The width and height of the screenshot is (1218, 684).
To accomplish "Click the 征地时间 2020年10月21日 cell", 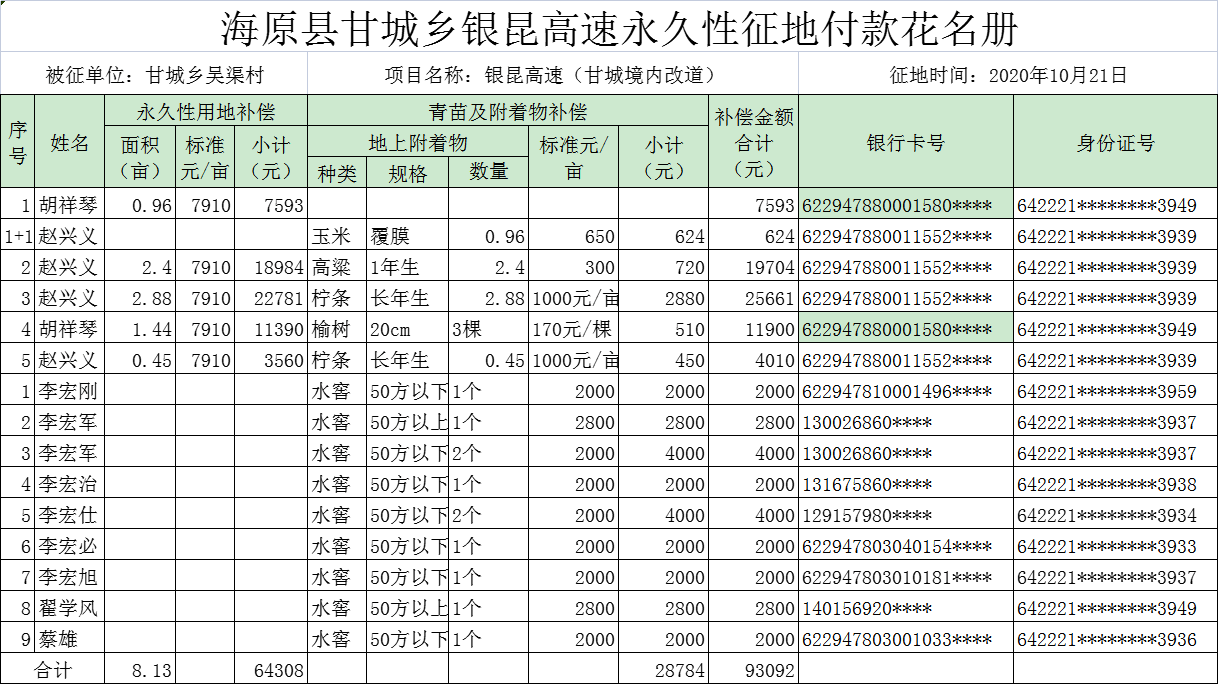I will (x=1007, y=75).
